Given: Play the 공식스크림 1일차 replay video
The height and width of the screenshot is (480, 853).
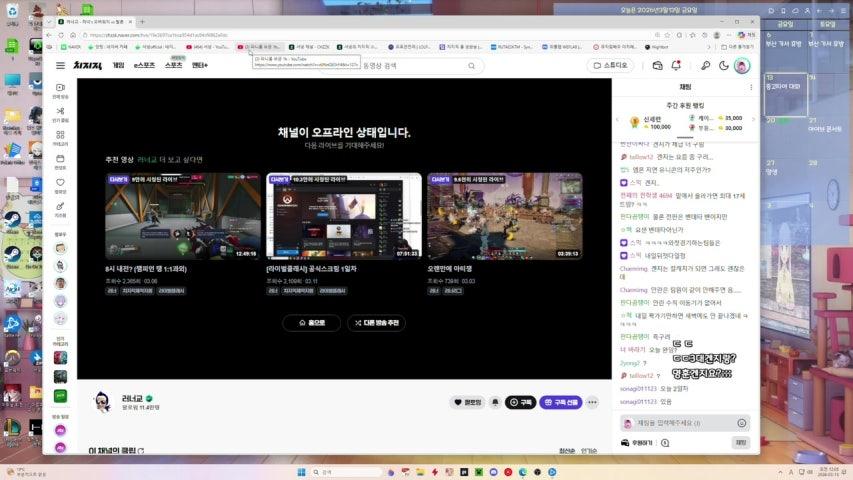Looking at the screenshot, I should (344, 216).
